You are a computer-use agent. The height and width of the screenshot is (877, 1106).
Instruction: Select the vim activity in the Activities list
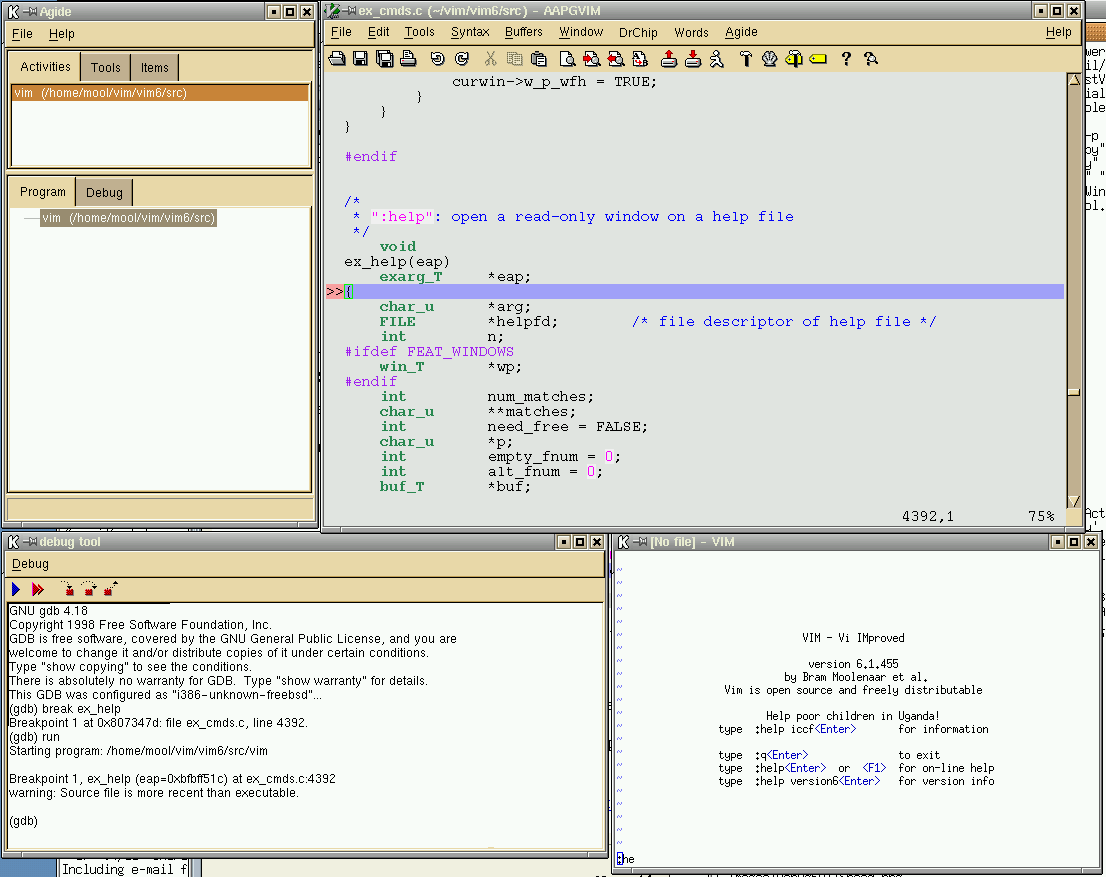(160, 93)
